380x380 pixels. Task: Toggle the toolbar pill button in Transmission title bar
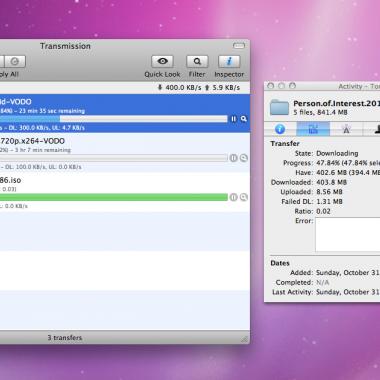point(239,46)
